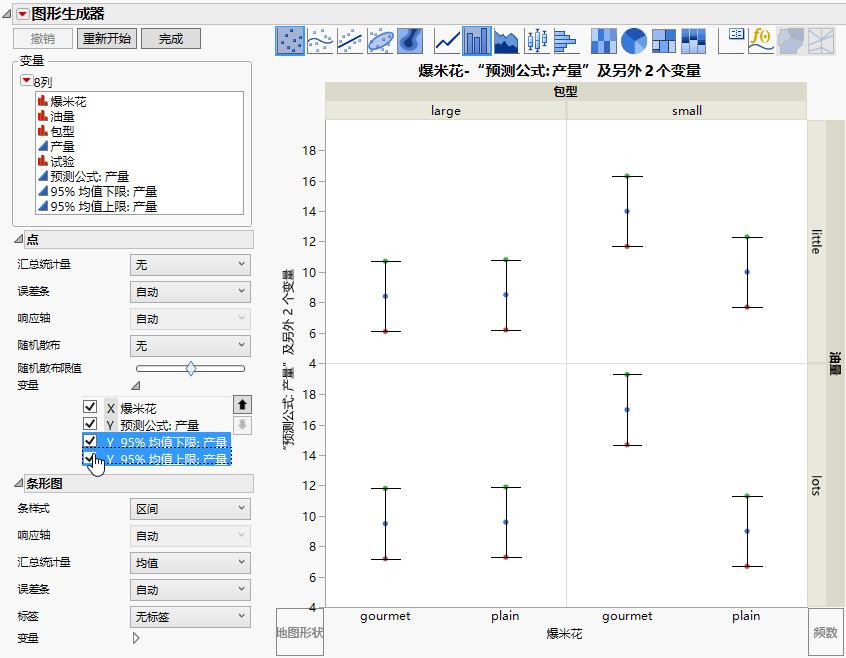Click the 随机散布限值 slider handle
Image resolution: width=846 pixels, height=658 pixels.
point(191,368)
